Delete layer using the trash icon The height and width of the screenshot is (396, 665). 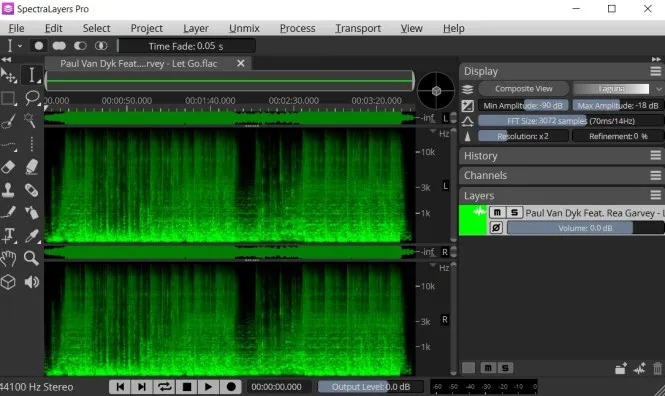[657, 368]
